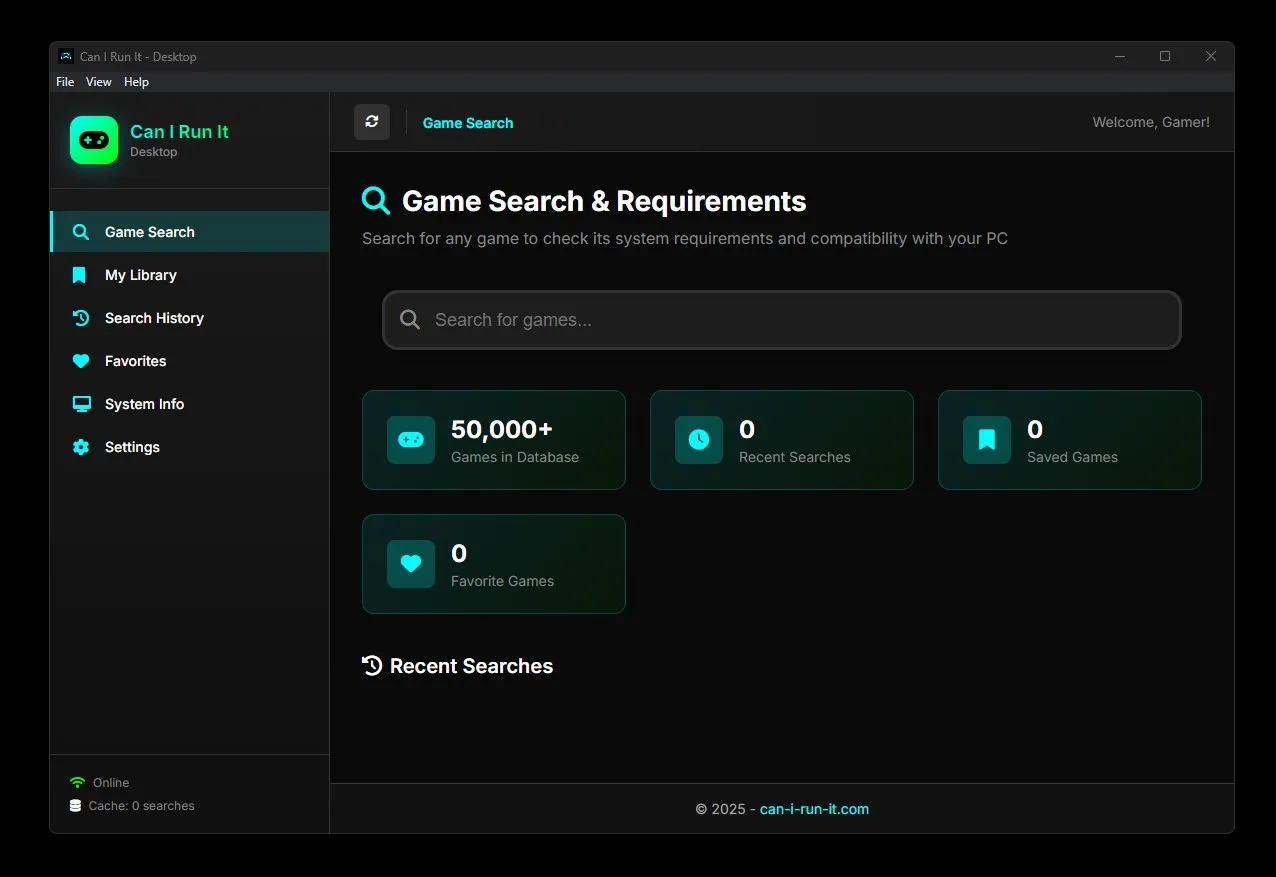This screenshot has height=877, width=1276.
Task: Go to Search History in sidebar
Action: pyautogui.click(x=154, y=318)
